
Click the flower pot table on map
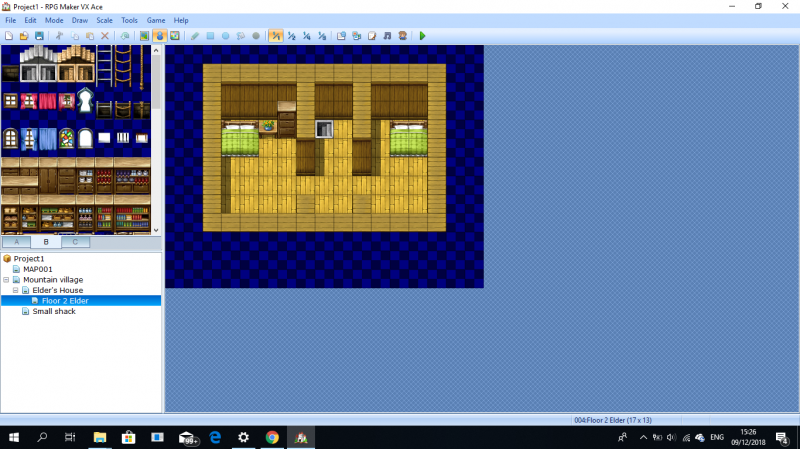[x=268, y=127]
